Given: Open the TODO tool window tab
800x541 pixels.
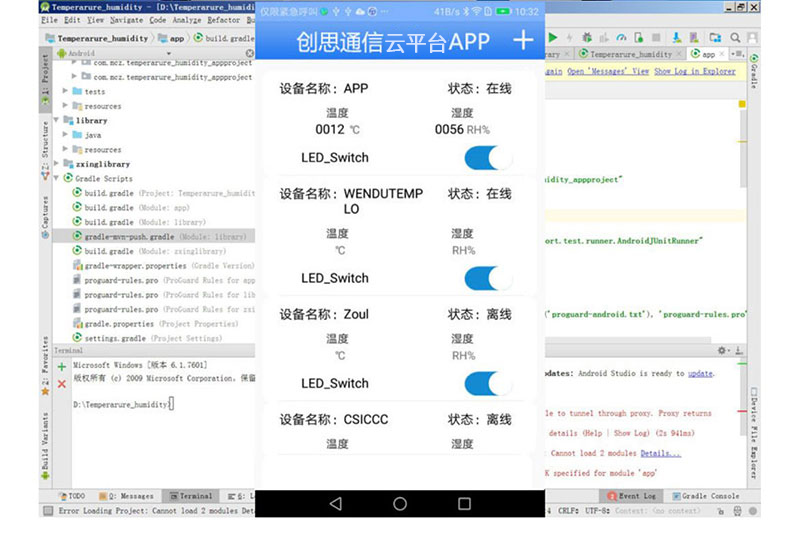Looking at the screenshot, I should [x=72, y=496].
